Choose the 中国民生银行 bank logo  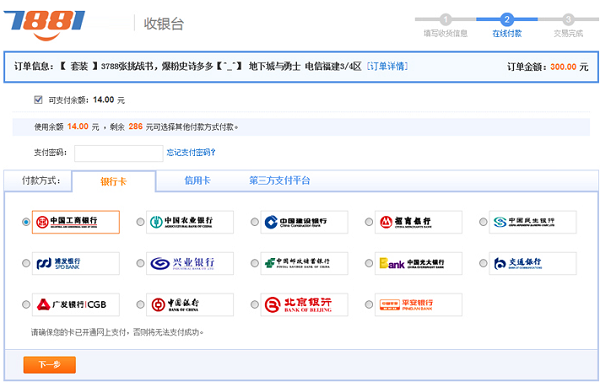click(x=533, y=222)
